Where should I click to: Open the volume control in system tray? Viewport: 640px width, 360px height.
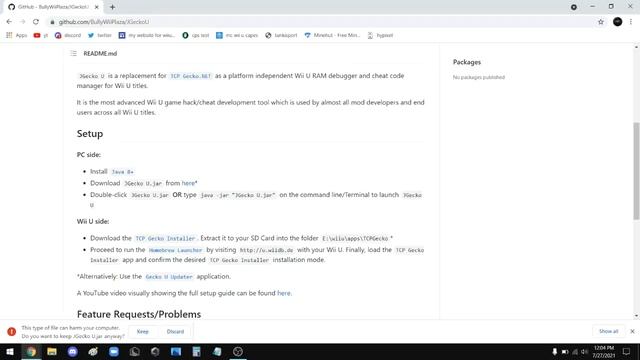584,352
